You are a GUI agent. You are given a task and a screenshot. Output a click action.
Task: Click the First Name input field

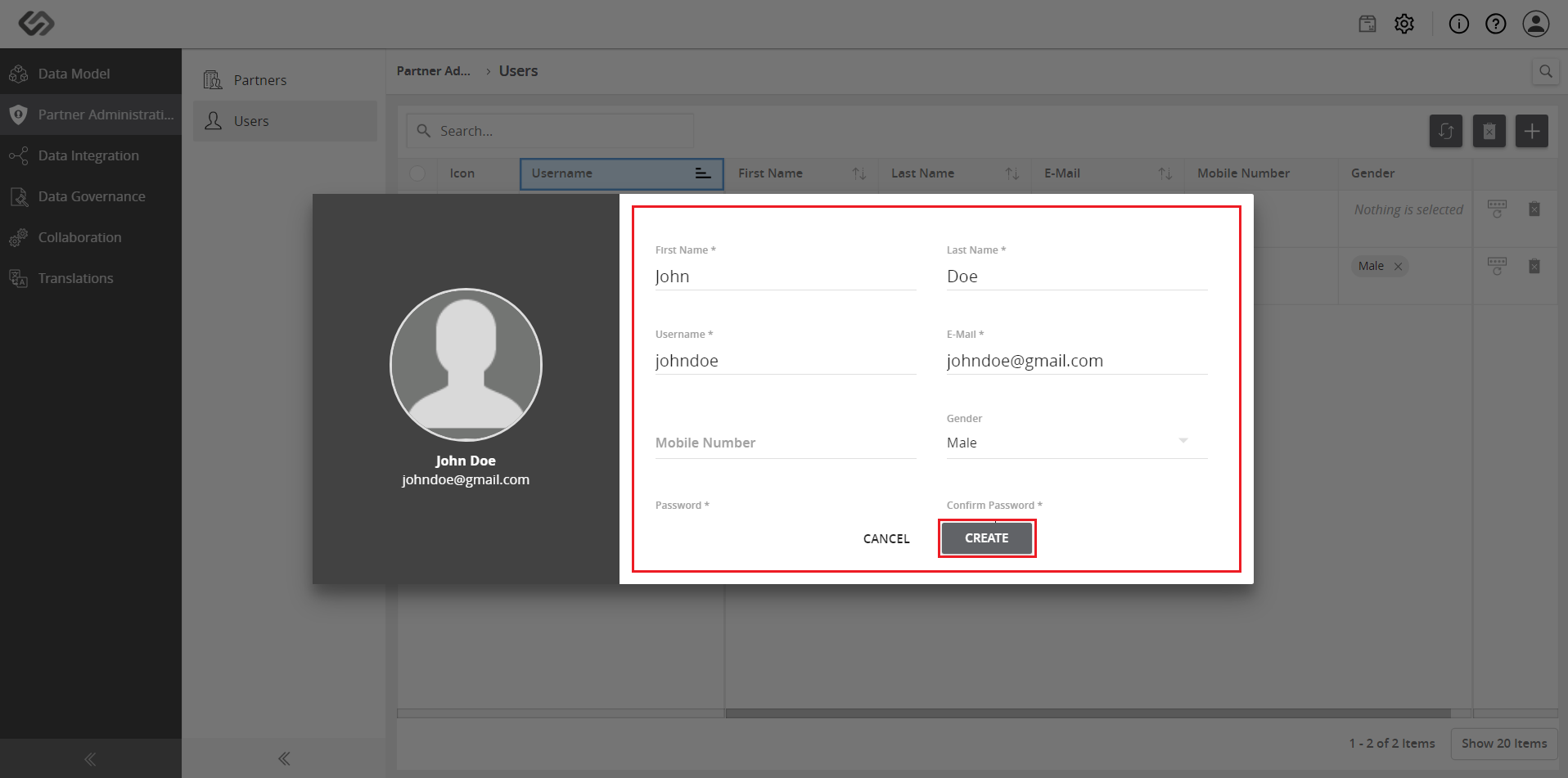click(x=786, y=277)
